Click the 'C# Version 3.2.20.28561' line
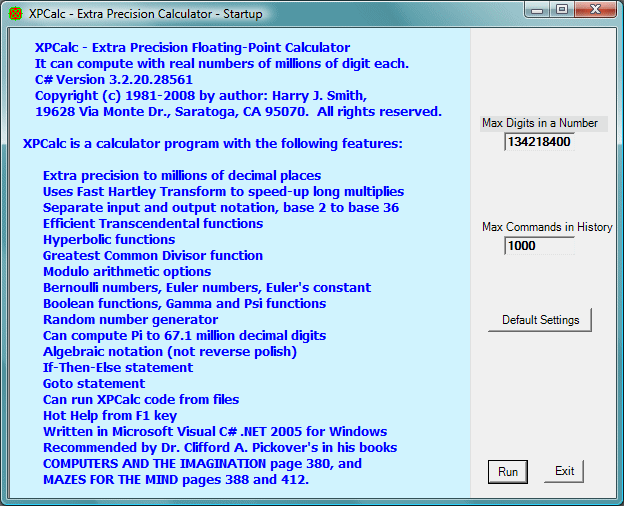The image size is (624, 506). [x=114, y=80]
